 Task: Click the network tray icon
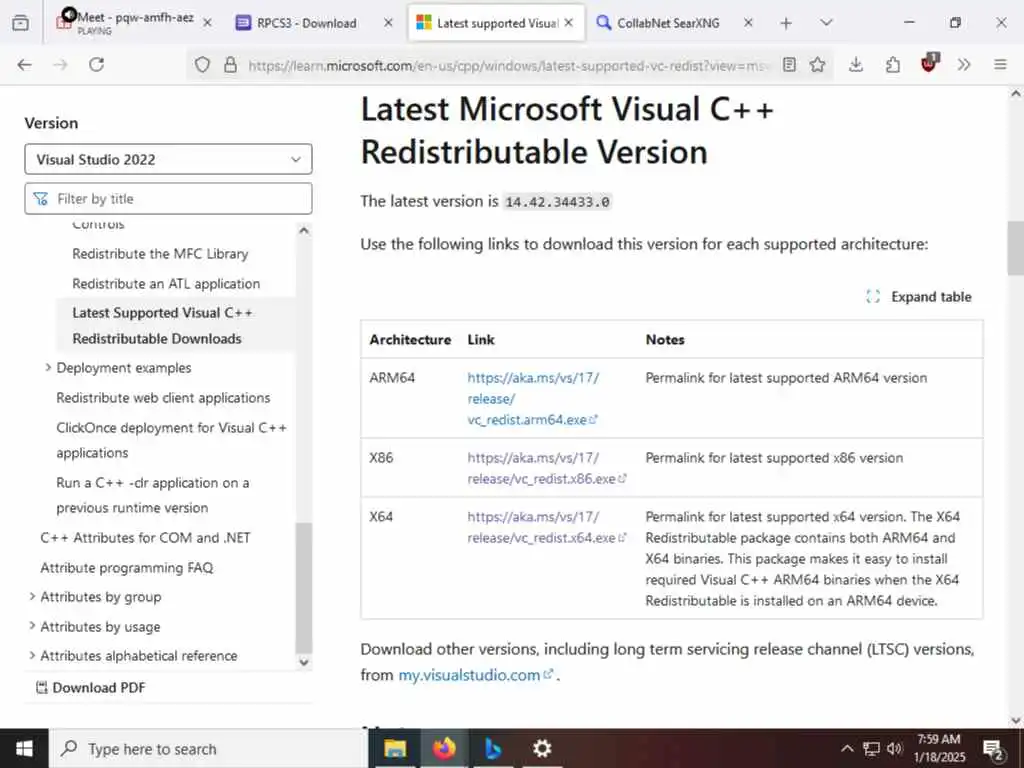[871, 748]
